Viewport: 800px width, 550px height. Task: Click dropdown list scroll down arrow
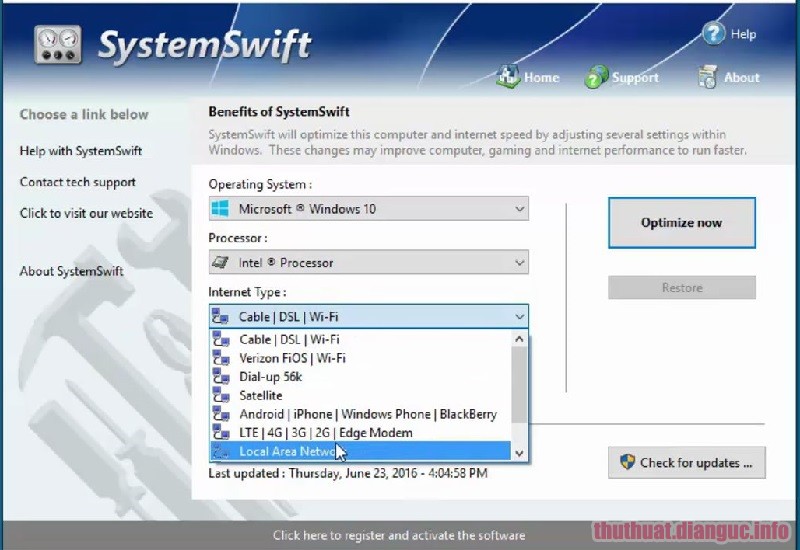[x=519, y=453]
